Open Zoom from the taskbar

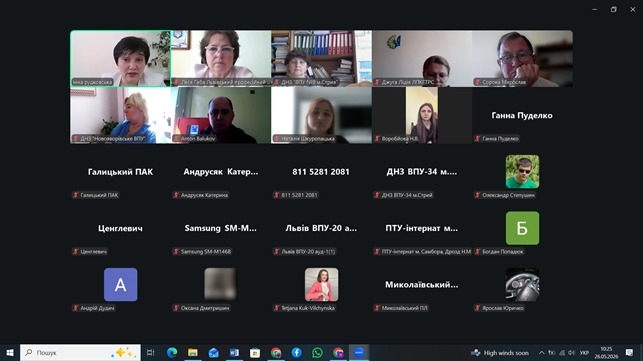359,352
